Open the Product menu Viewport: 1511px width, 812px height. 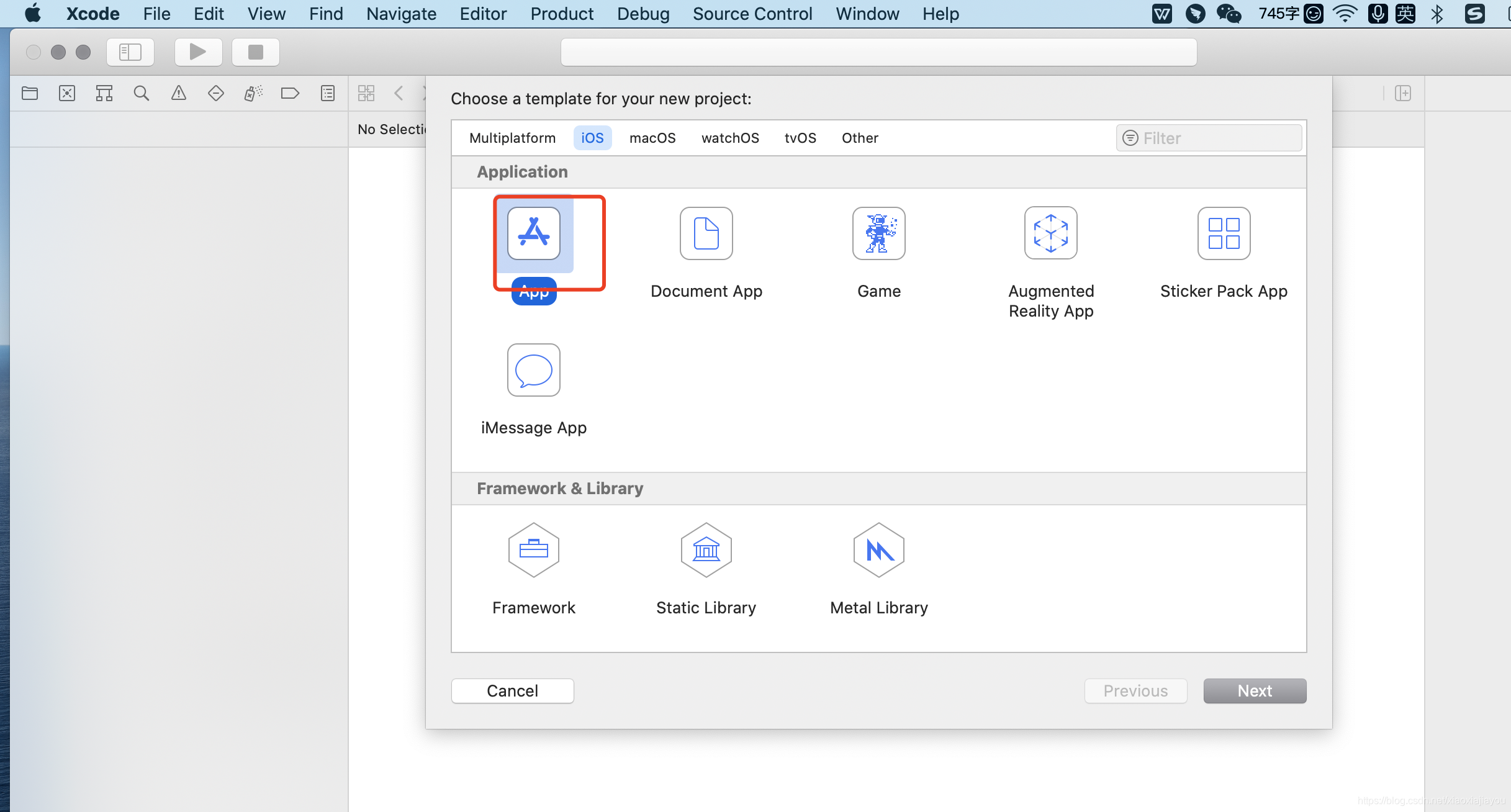point(561,14)
